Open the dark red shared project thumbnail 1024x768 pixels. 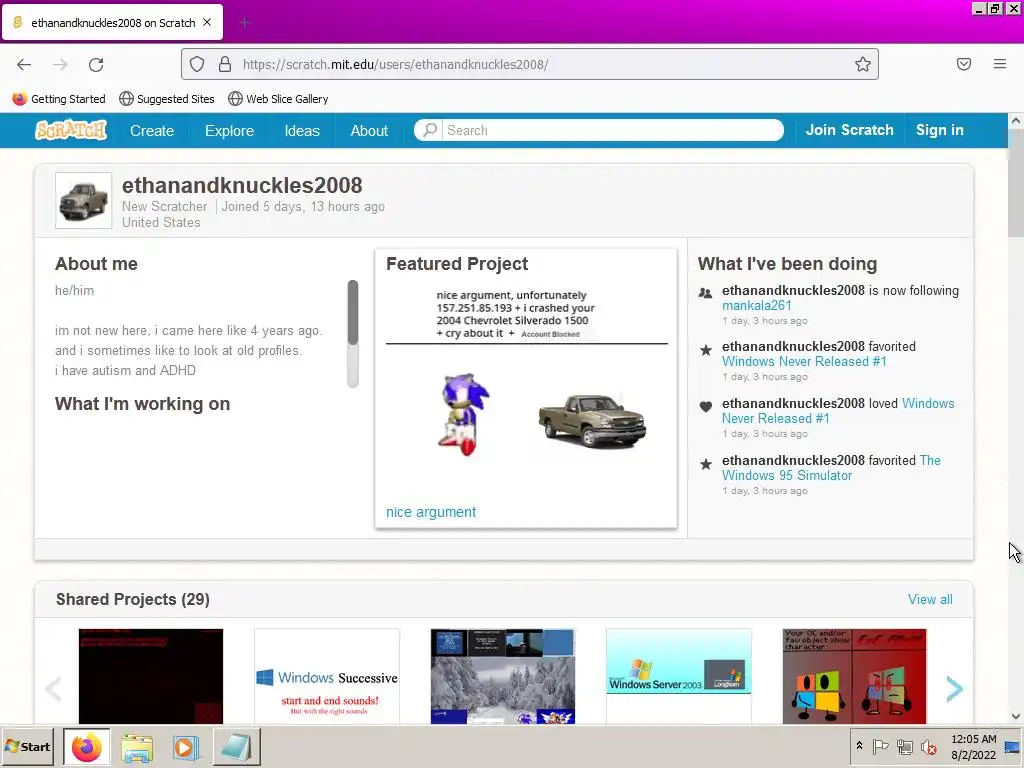(x=151, y=676)
